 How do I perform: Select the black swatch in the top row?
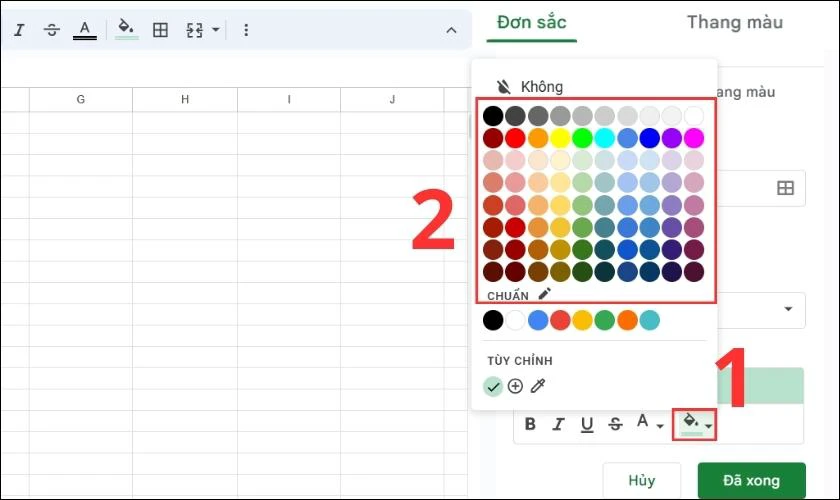493,116
